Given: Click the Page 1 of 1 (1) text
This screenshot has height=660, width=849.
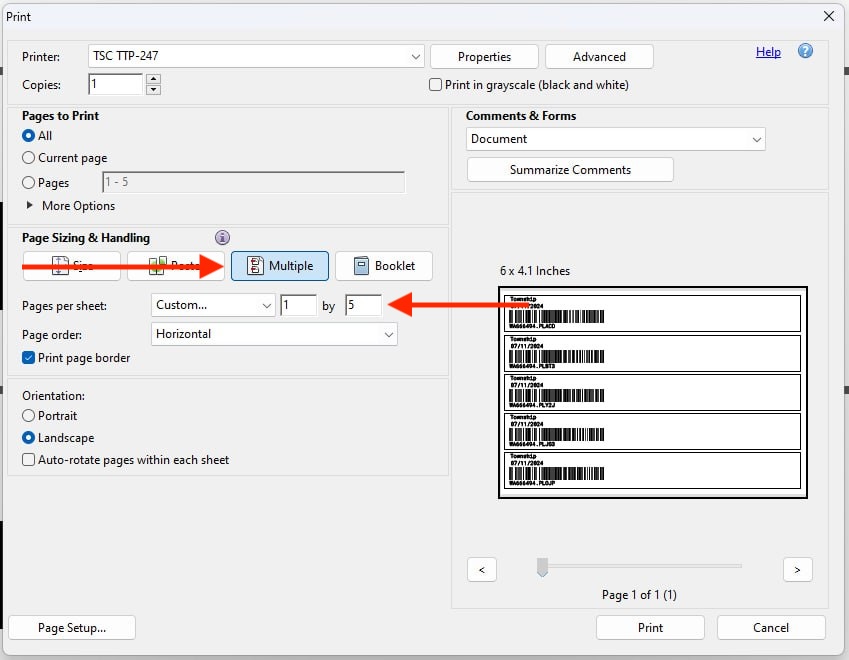Looking at the screenshot, I should tap(639, 595).
